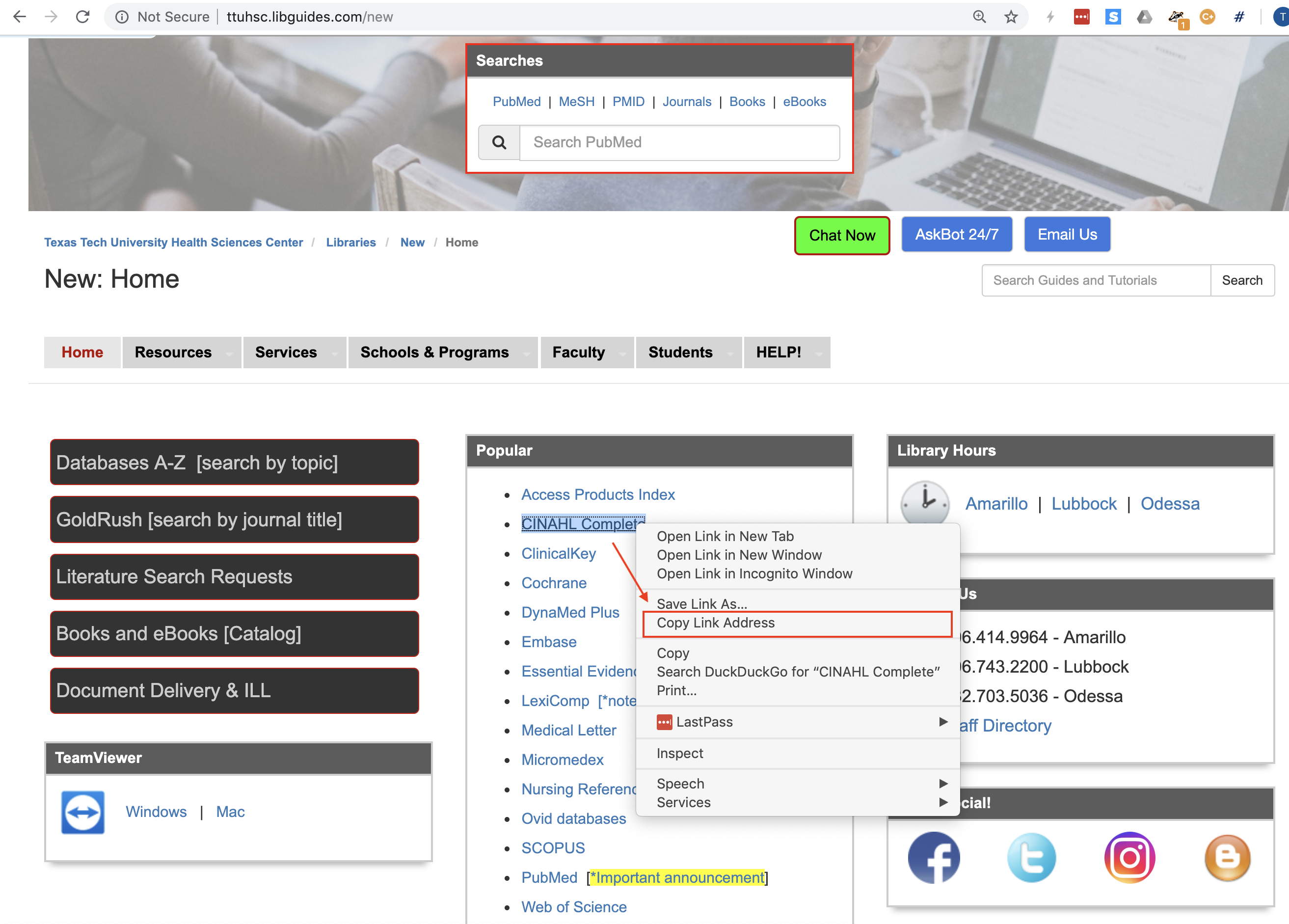This screenshot has width=1289, height=924.
Task: Open the Instagram social icon
Action: tap(1130, 857)
